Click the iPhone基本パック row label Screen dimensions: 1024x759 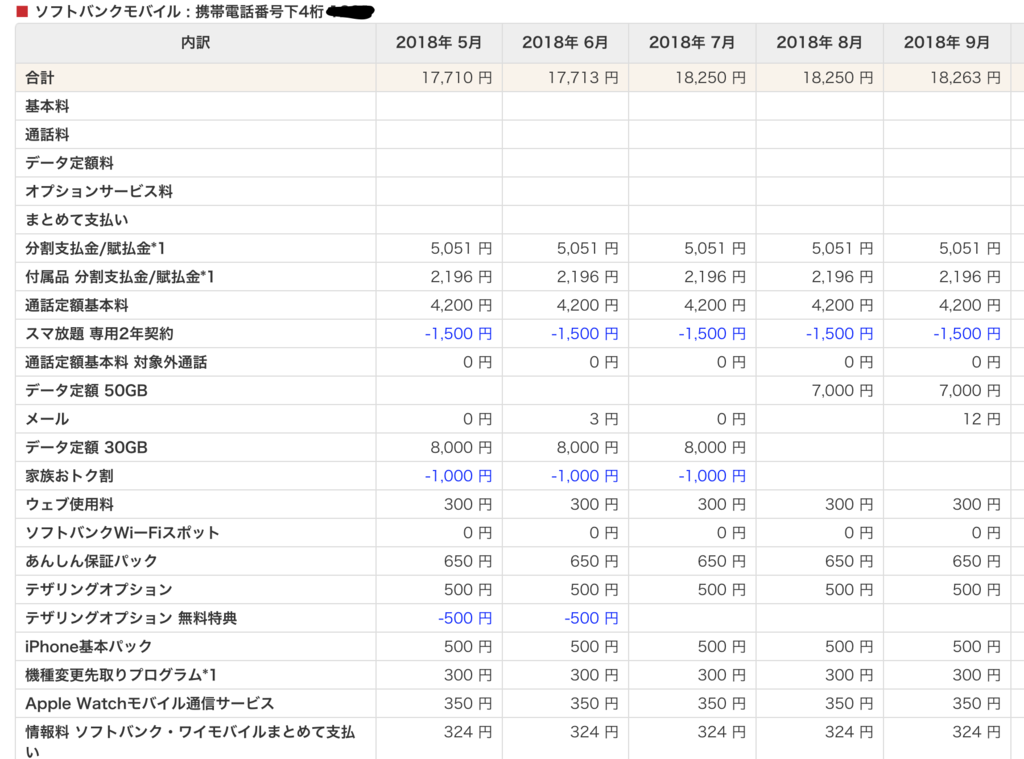click(88, 647)
